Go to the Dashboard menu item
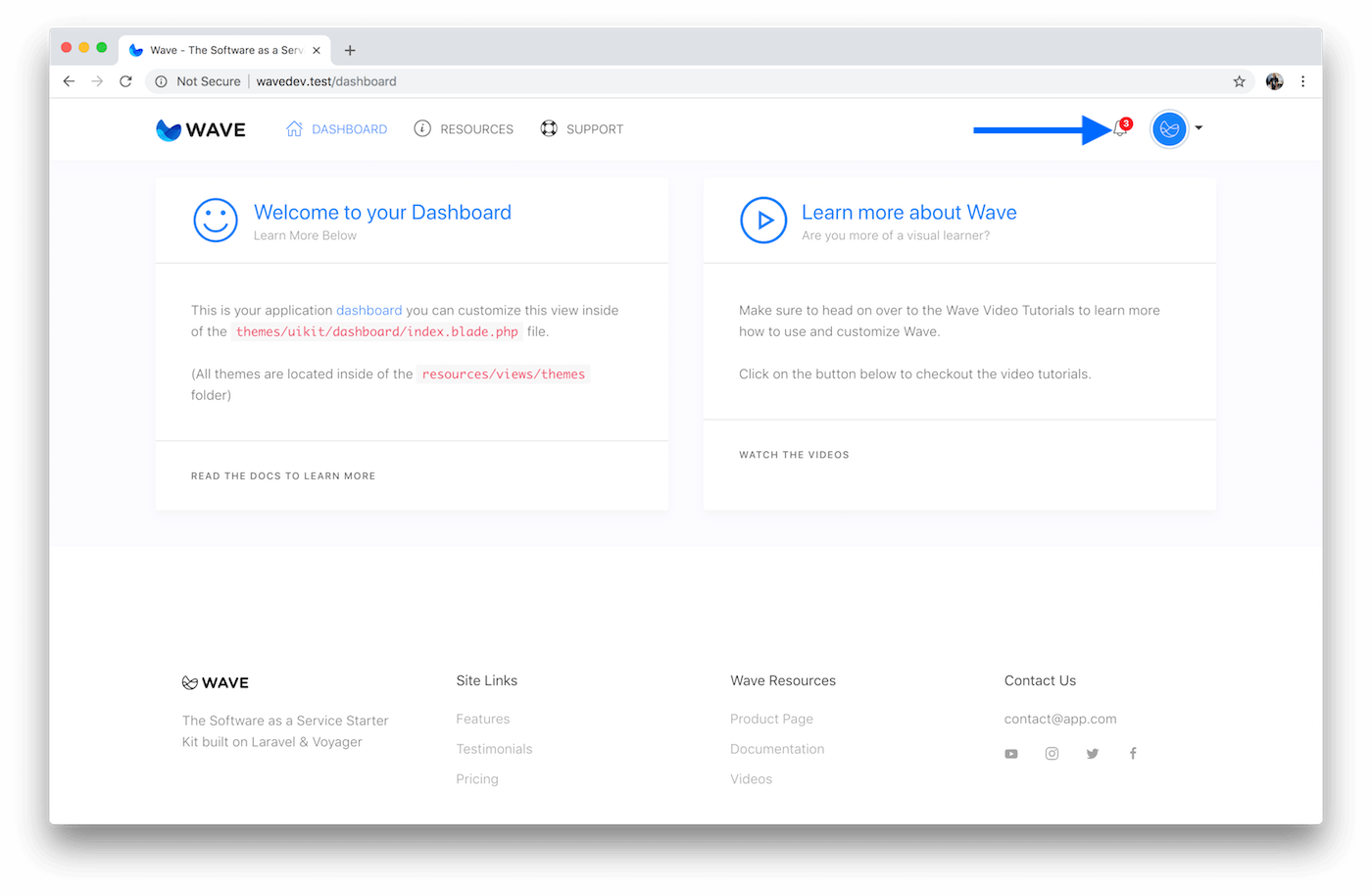The width and height of the screenshot is (1372, 895). pyautogui.click(x=336, y=129)
